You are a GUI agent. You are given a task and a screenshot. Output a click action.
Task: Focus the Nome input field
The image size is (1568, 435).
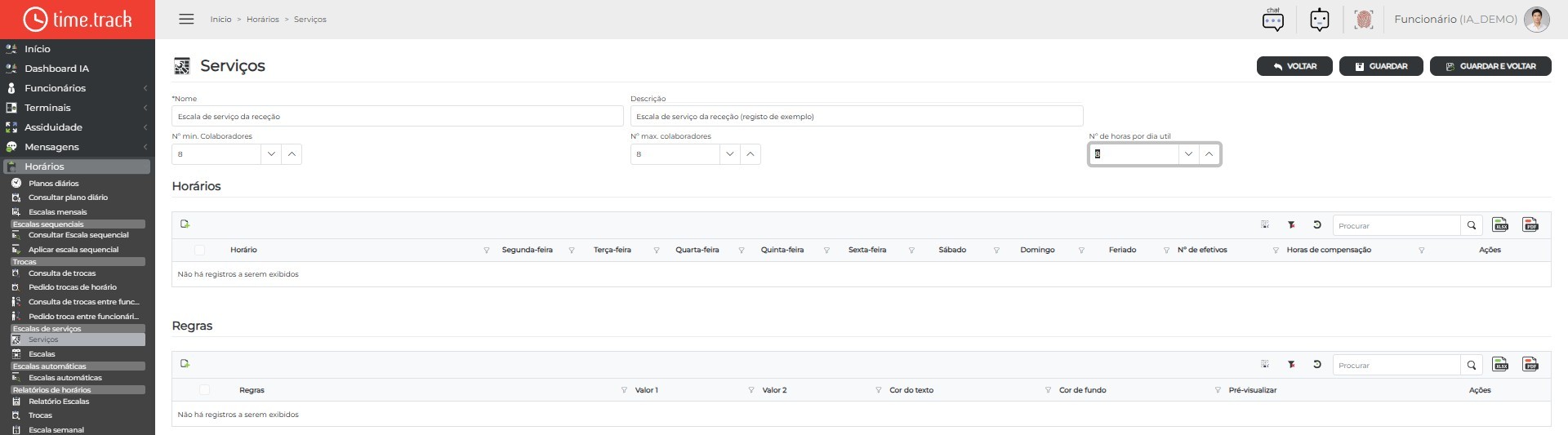398,116
